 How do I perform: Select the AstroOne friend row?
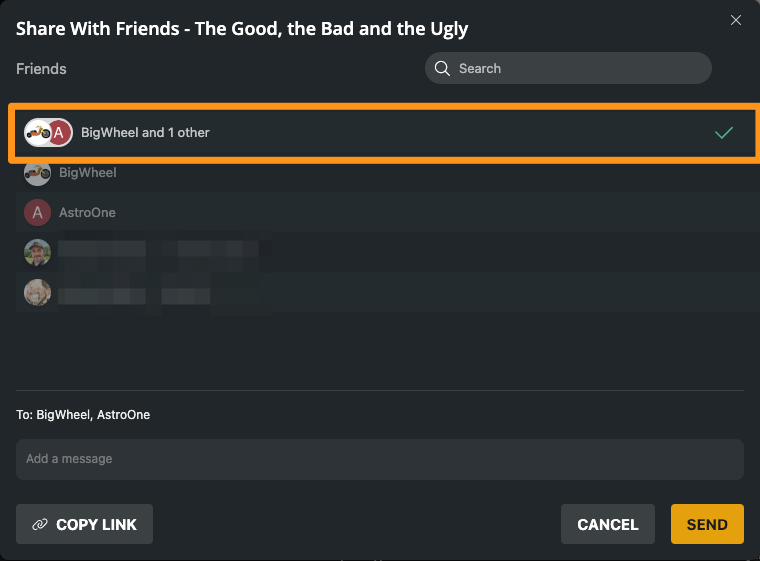388,212
